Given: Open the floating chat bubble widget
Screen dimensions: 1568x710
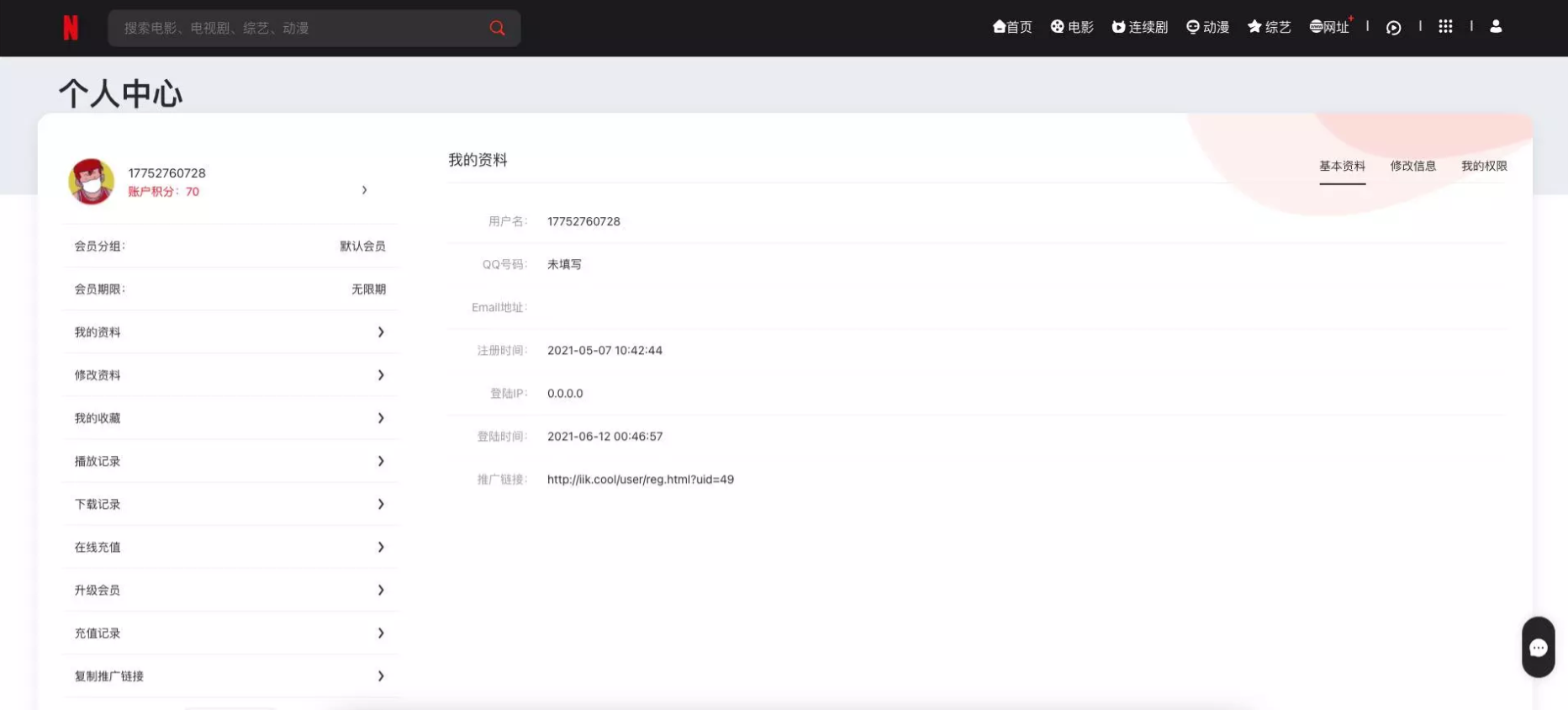Looking at the screenshot, I should [x=1538, y=647].
